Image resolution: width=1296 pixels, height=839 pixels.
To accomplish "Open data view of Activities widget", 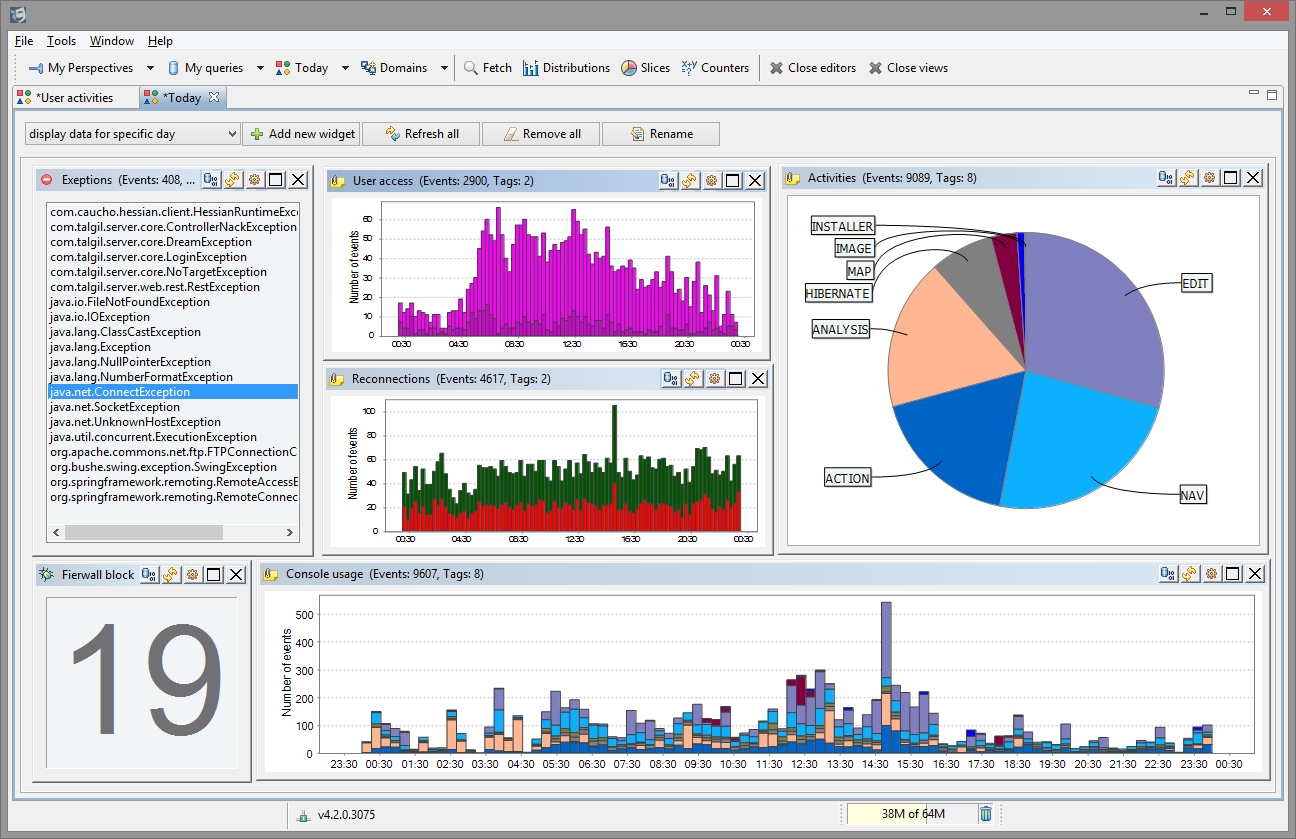I will 1167,178.
